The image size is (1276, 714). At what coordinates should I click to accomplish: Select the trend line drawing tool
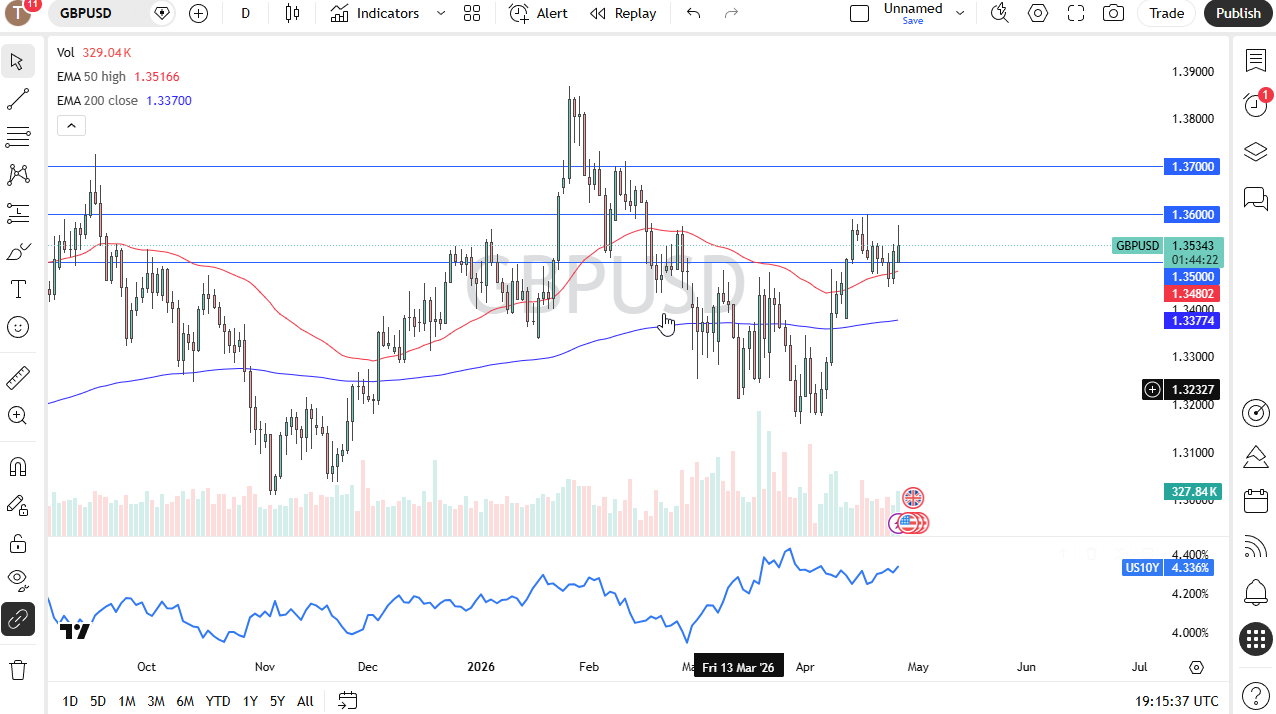[x=17, y=98]
